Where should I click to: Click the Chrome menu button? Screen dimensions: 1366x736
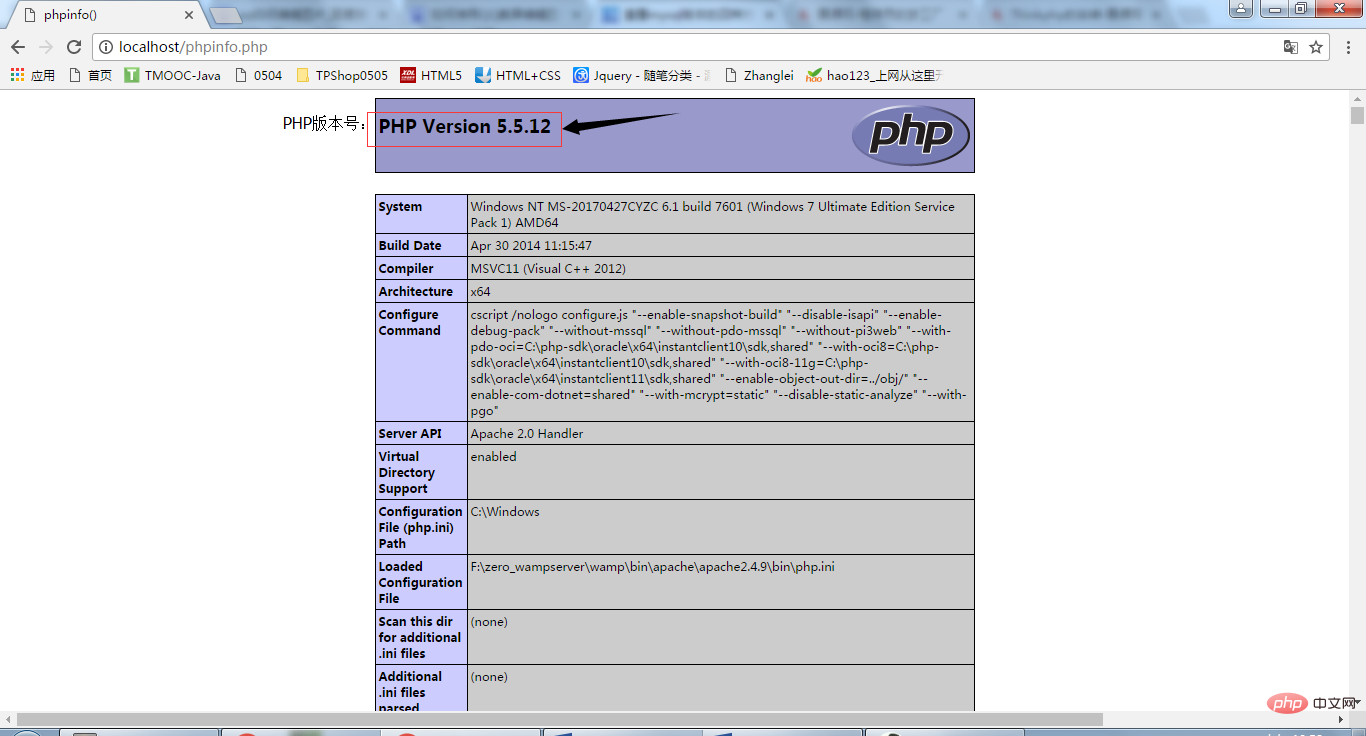tap(1348, 46)
